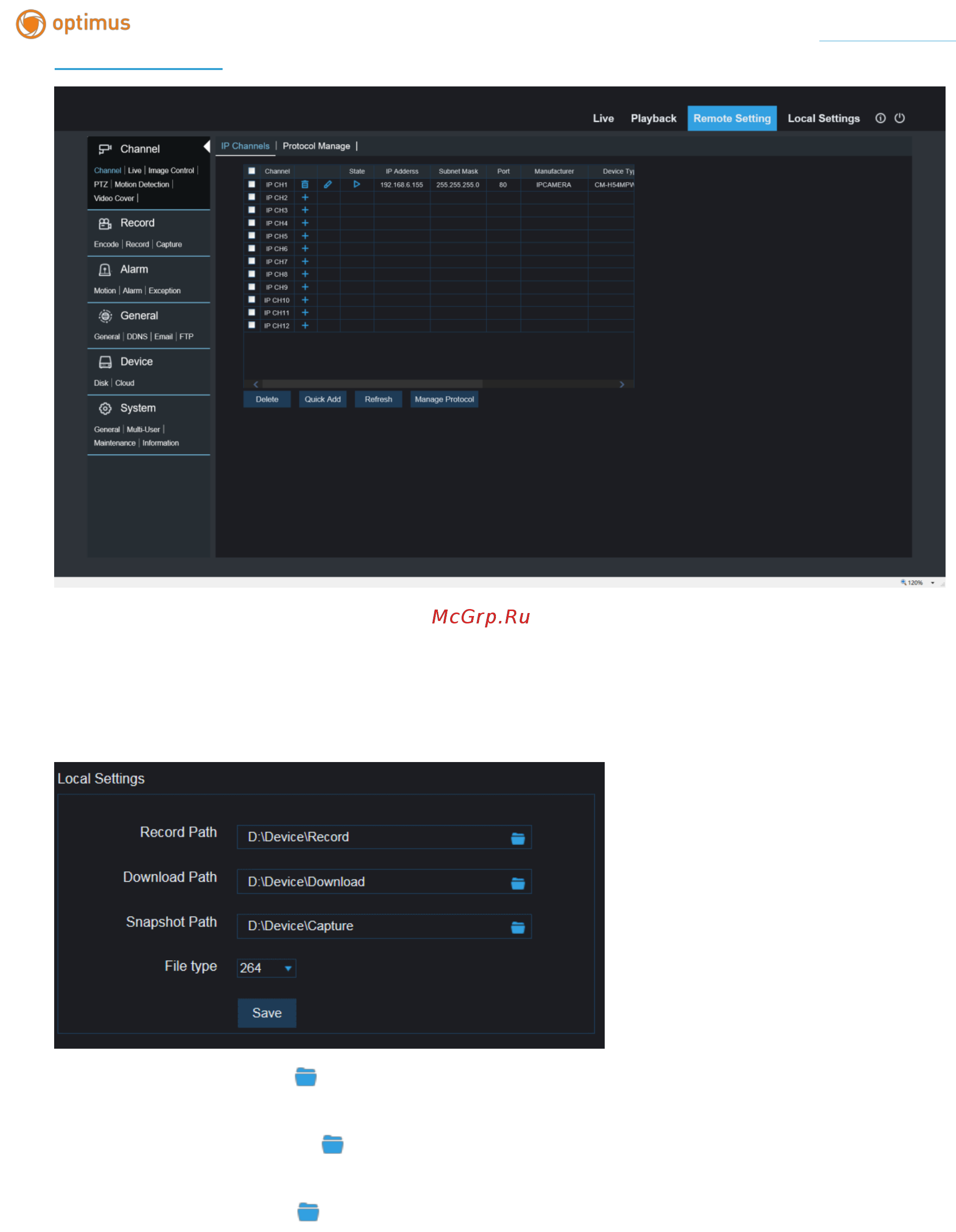Click the play state icon for IP CH1
Screen dimensions: 956x1232
click(357, 184)
